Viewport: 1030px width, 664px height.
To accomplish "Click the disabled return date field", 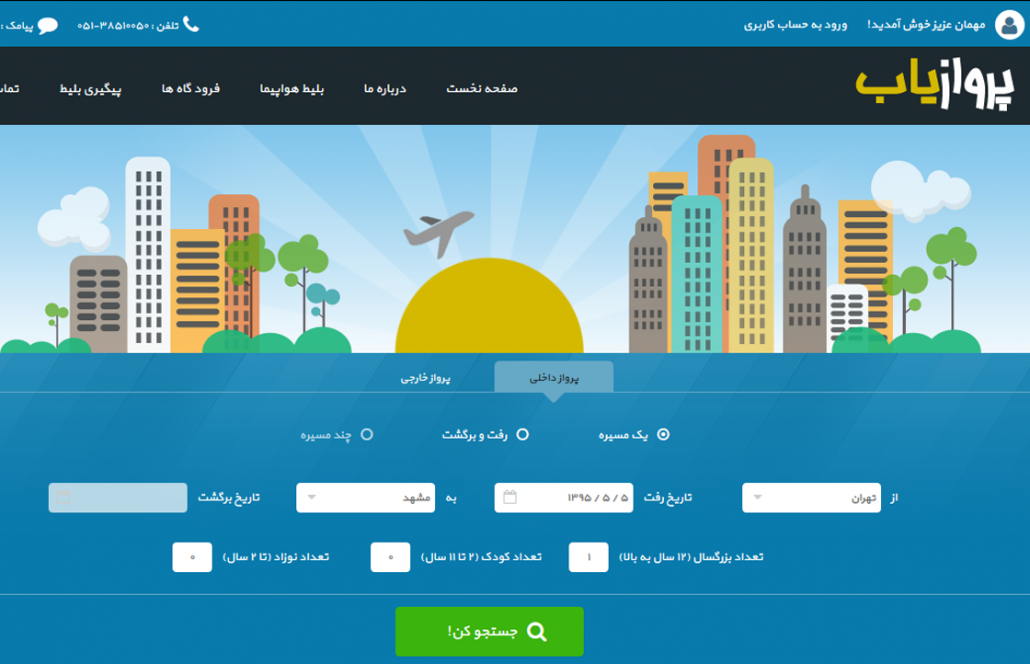I will point(118,497).
